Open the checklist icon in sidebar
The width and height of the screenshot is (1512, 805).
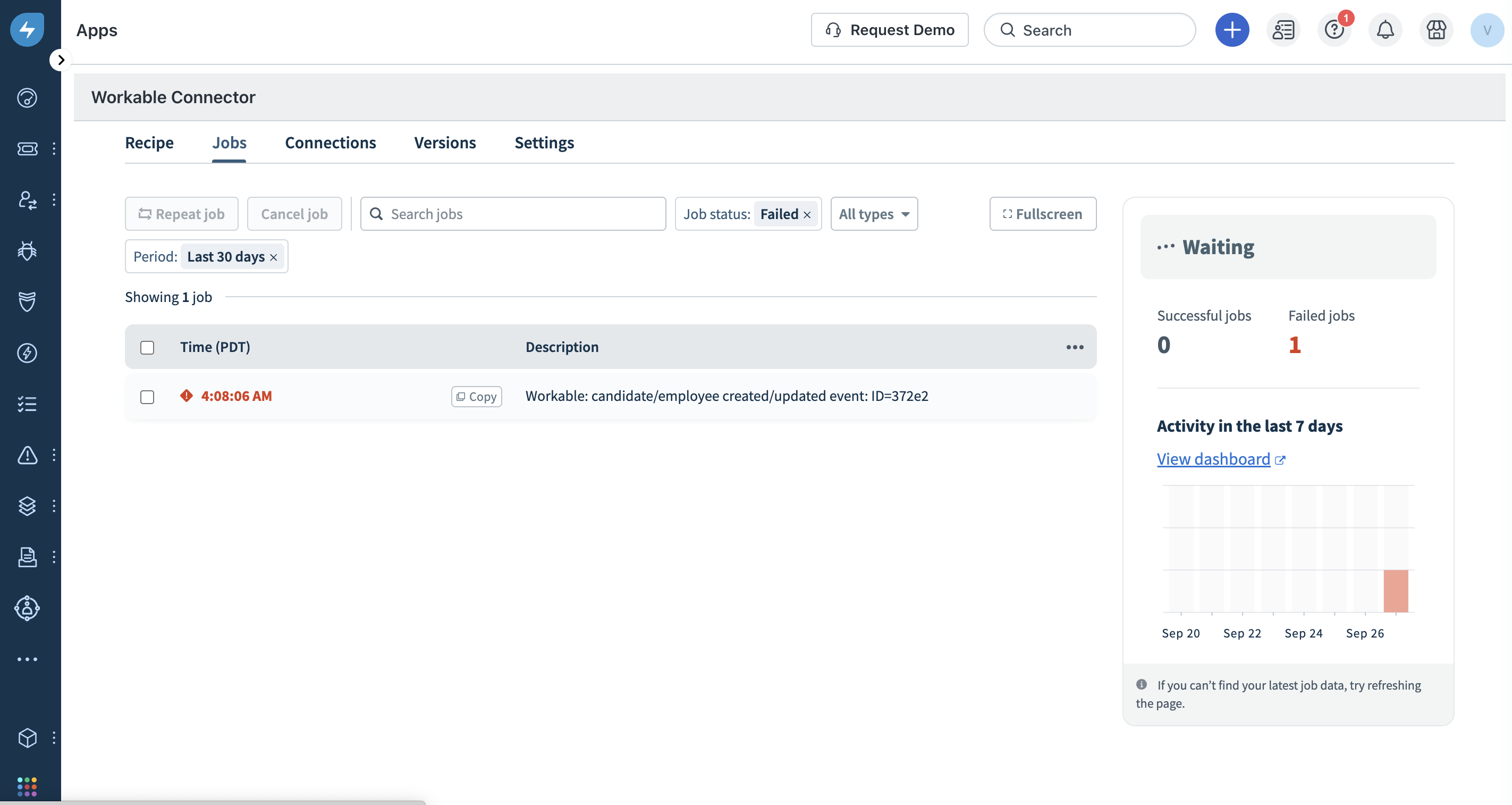tap(27, 404)
